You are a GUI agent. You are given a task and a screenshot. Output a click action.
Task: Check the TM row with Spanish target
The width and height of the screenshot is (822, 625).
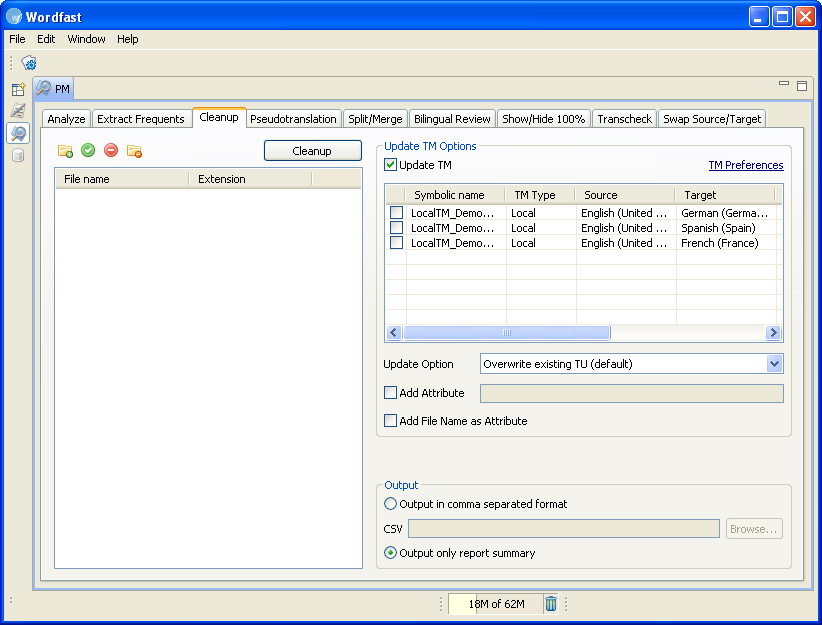point(396,228)
